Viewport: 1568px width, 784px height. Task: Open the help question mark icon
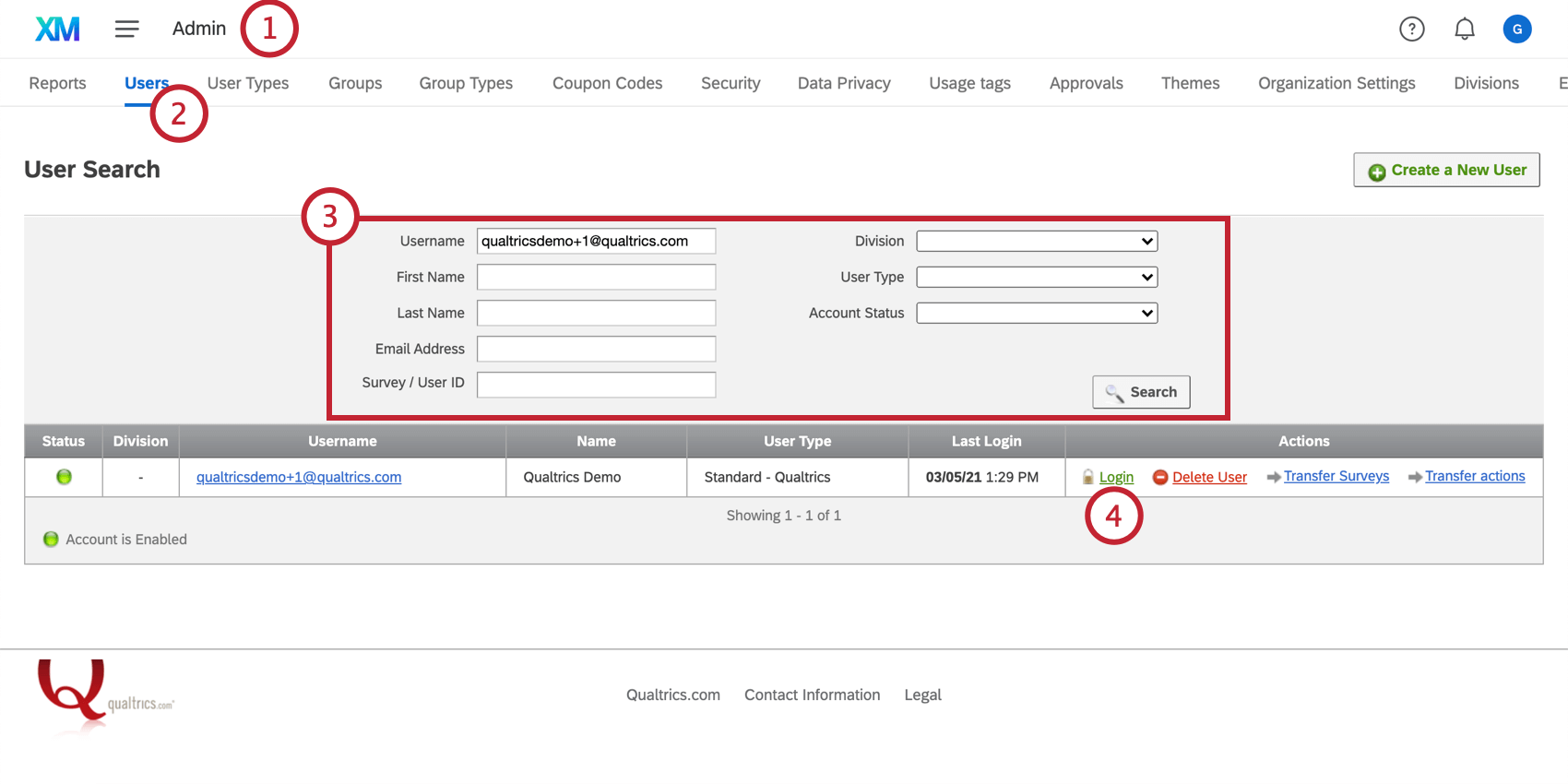coord(1411,29)
